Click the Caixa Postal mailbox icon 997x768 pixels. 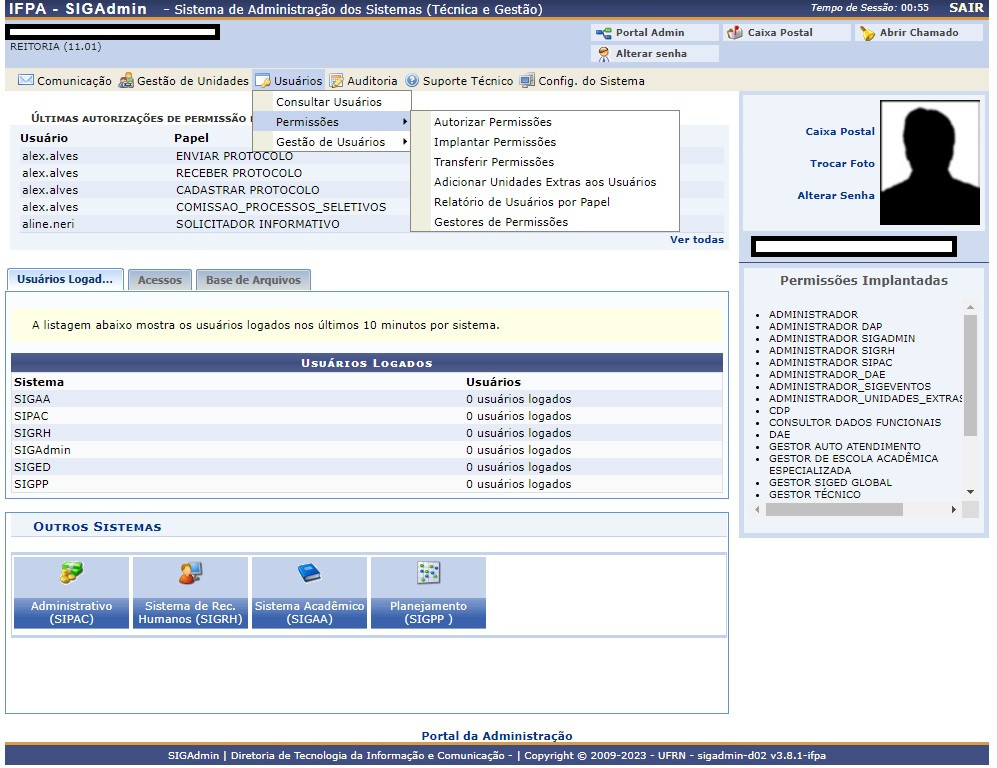(735, 32)
